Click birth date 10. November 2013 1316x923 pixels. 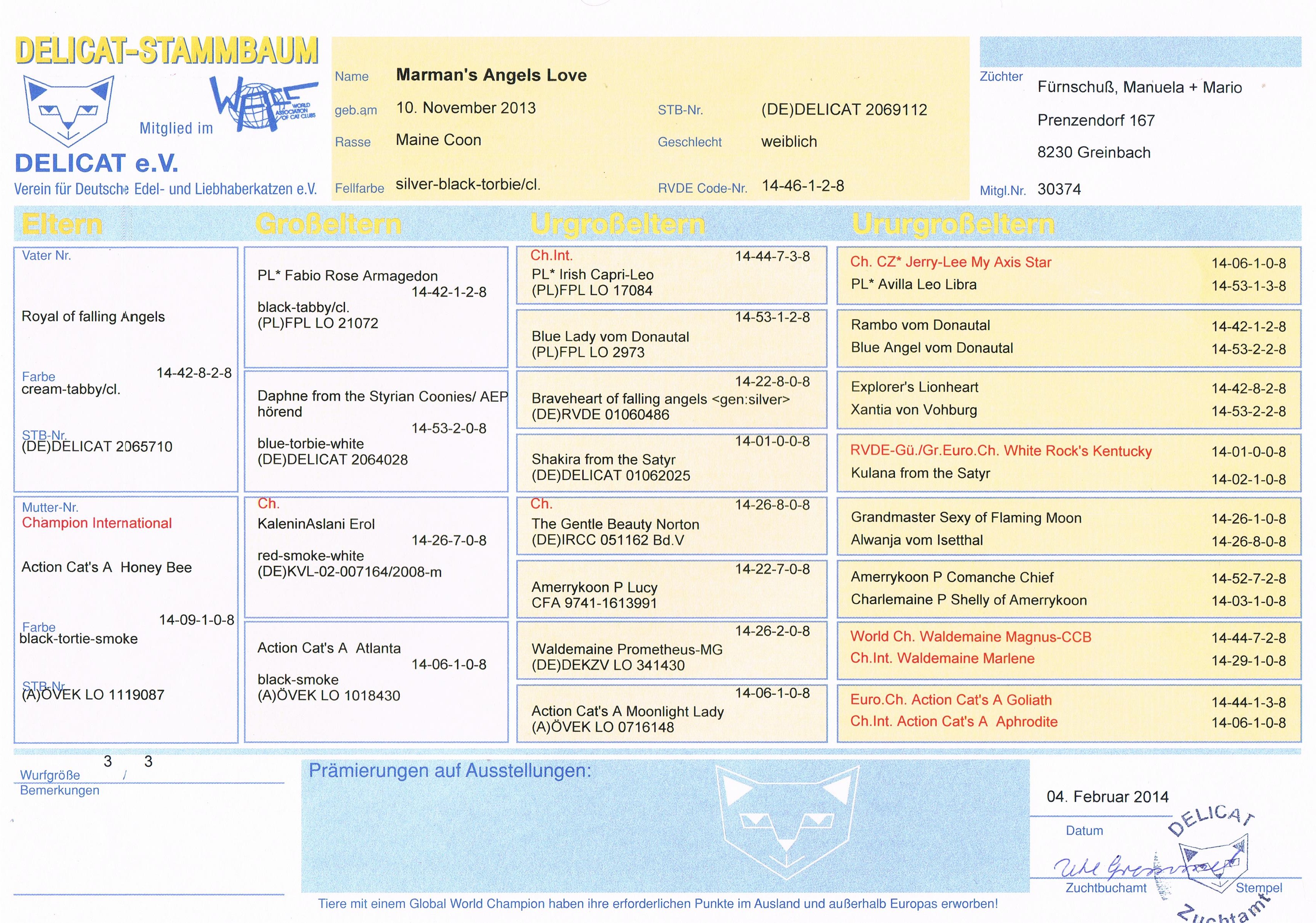466,108
